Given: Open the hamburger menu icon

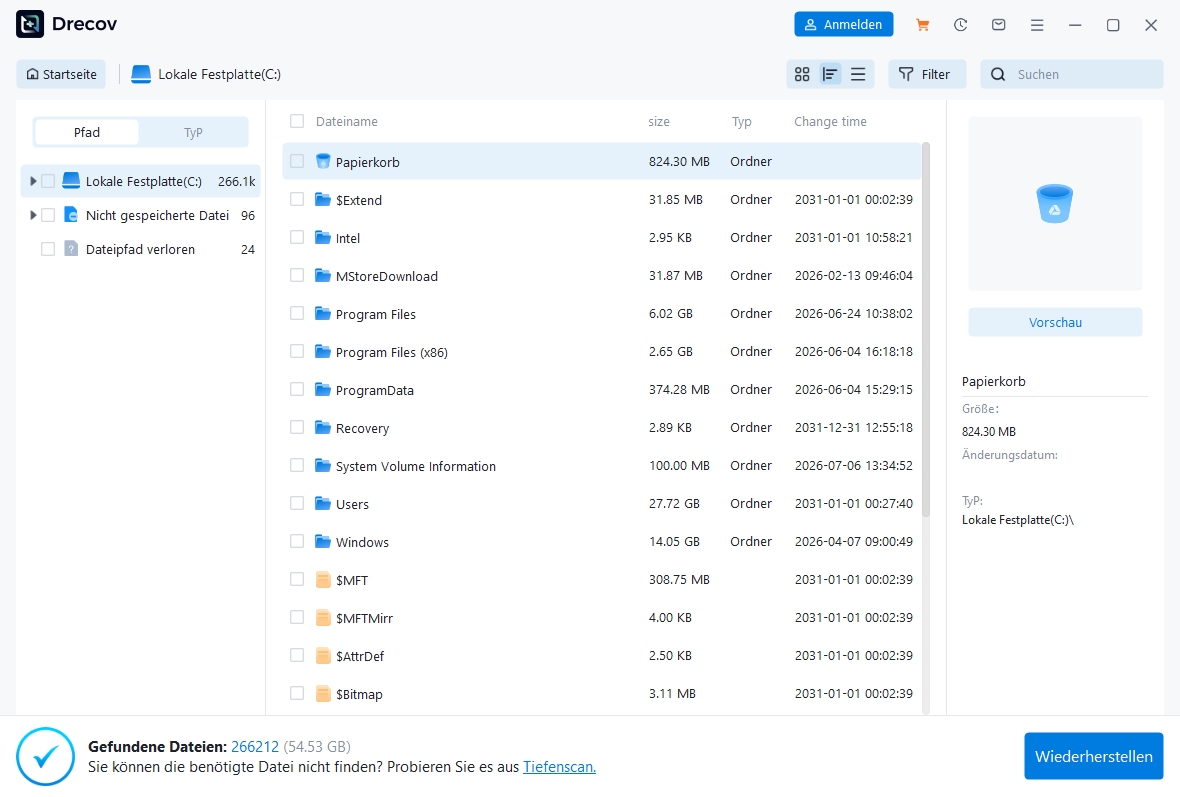Looking at the screenshot, I should [1037, 25].
